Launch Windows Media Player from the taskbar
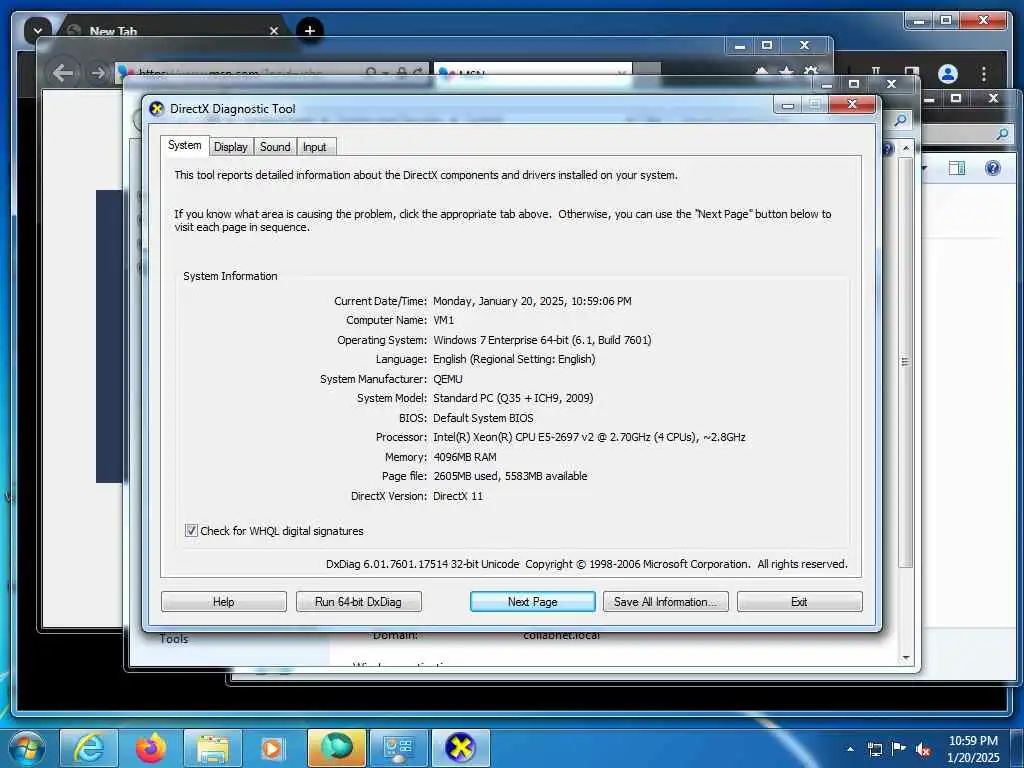1024x768 pixels. pyautogui.click(x=273, y=748)
